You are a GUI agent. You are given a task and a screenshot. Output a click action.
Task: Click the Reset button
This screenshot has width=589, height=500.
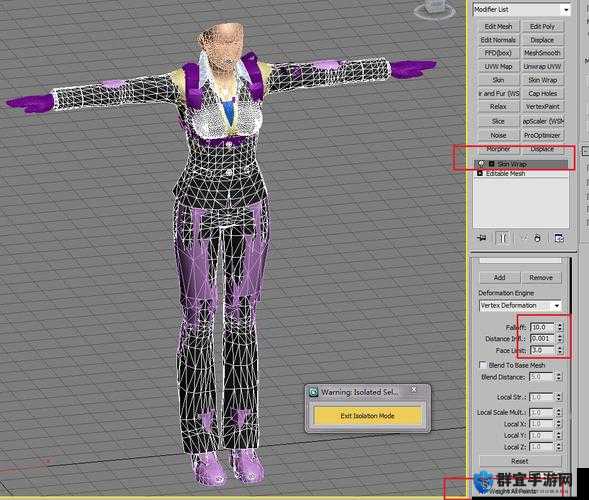[520, 461]
